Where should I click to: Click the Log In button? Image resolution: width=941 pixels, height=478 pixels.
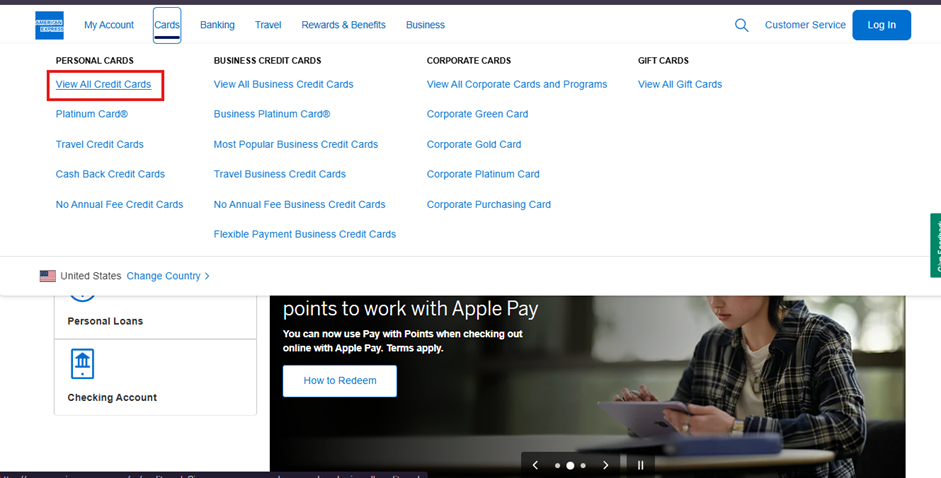[882, 25]
